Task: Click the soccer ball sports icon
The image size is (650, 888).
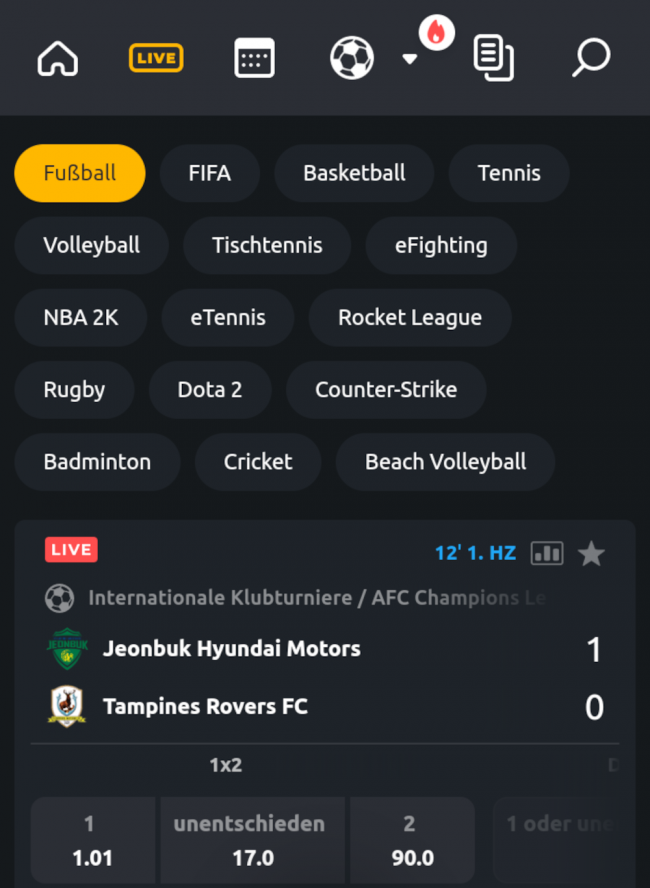Action: pyautogui.click(x=352, y=58)
